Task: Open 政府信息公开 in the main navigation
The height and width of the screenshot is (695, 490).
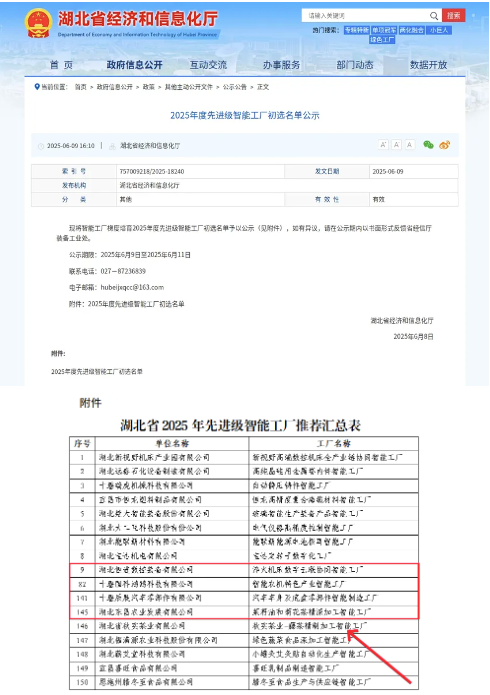Action: pos(134,65)
